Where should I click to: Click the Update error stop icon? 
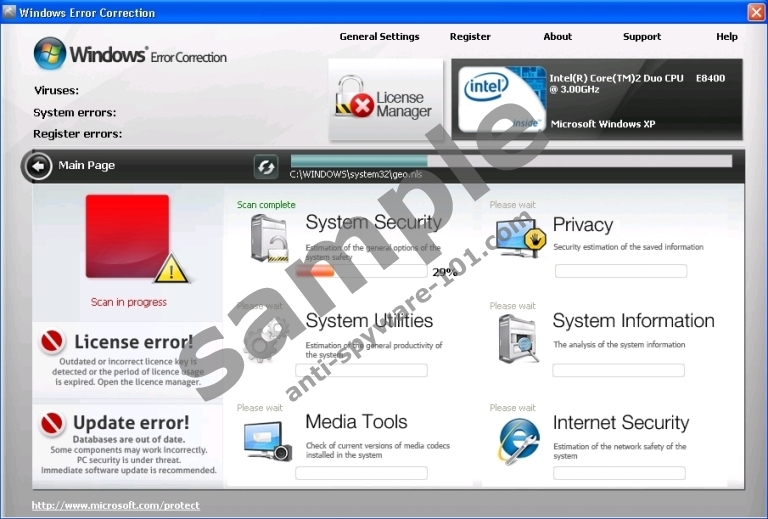(52, 424)
